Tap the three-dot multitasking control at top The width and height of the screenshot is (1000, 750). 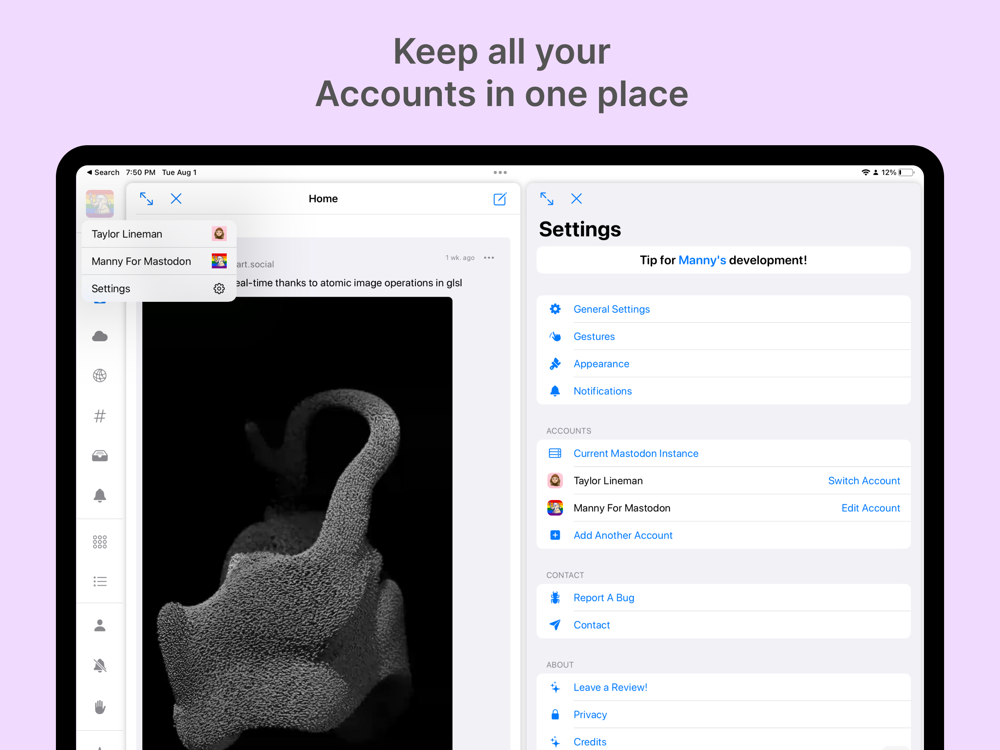[500, 172]
